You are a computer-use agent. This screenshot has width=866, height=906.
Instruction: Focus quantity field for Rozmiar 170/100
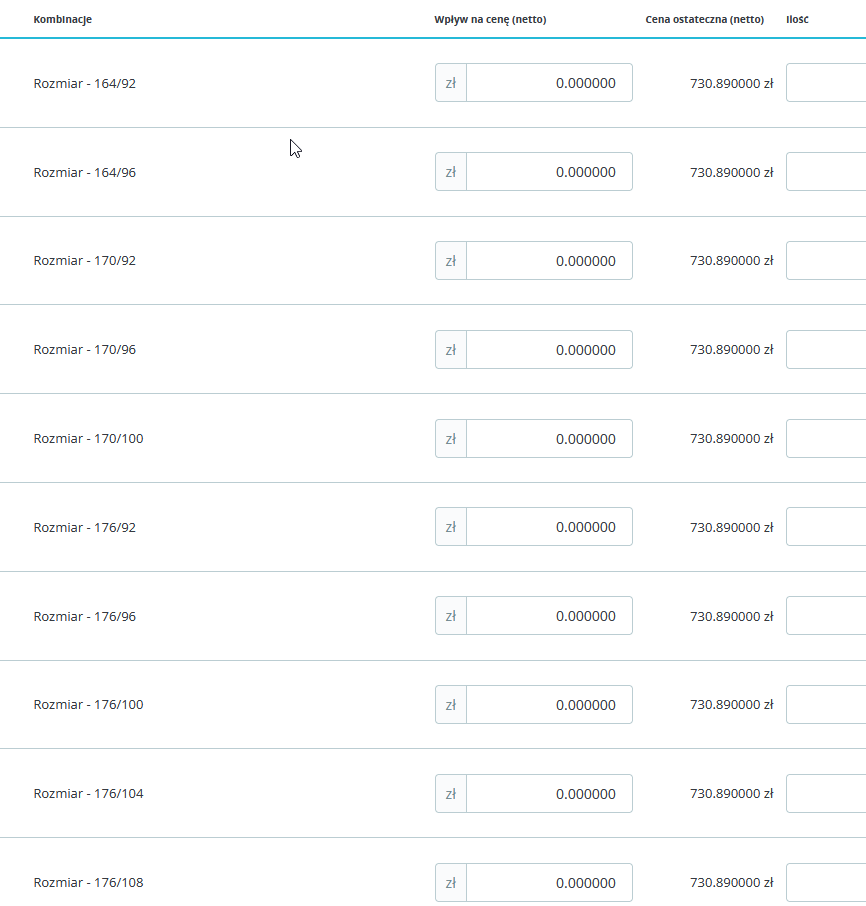pyautogui.click(x=826, y=439)
